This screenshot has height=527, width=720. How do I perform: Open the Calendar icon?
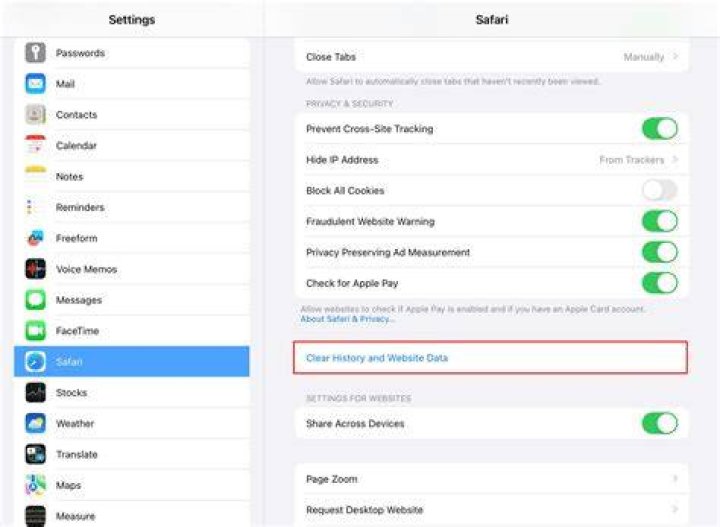coord(35,145)
